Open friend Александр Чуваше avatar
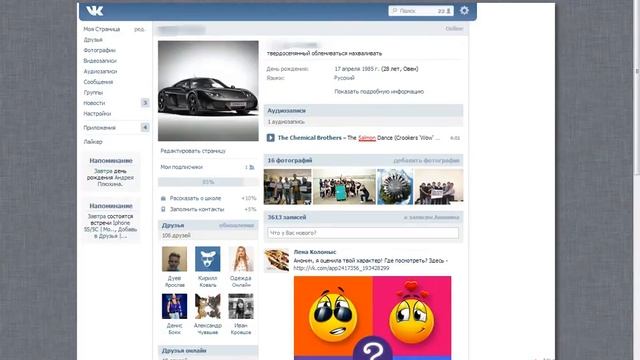This screenshot has height=360, width=640. click(x=208, y=306)
